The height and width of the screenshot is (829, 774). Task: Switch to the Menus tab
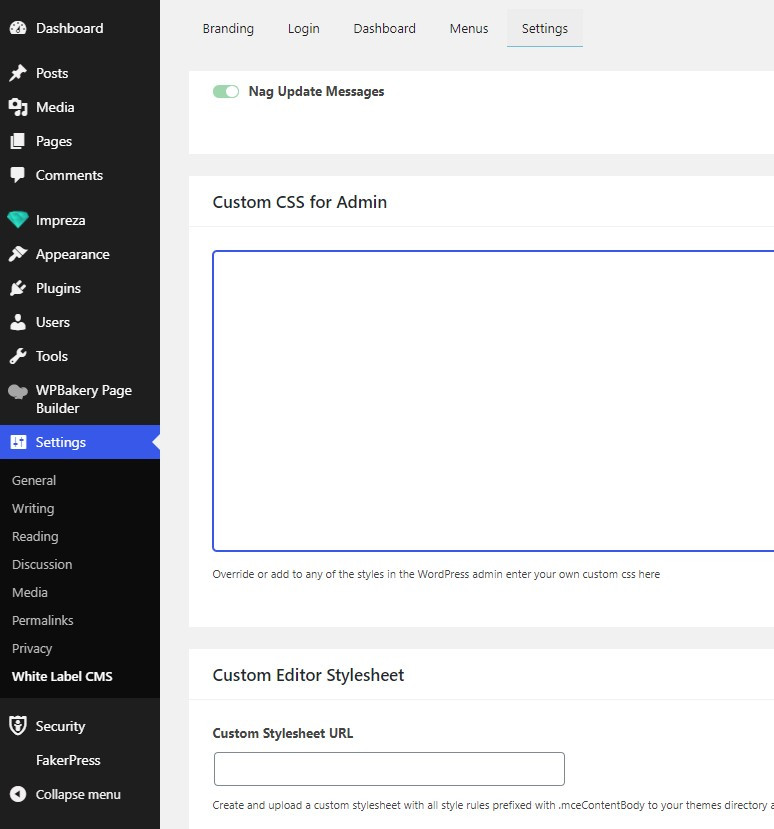coord(469,29)
